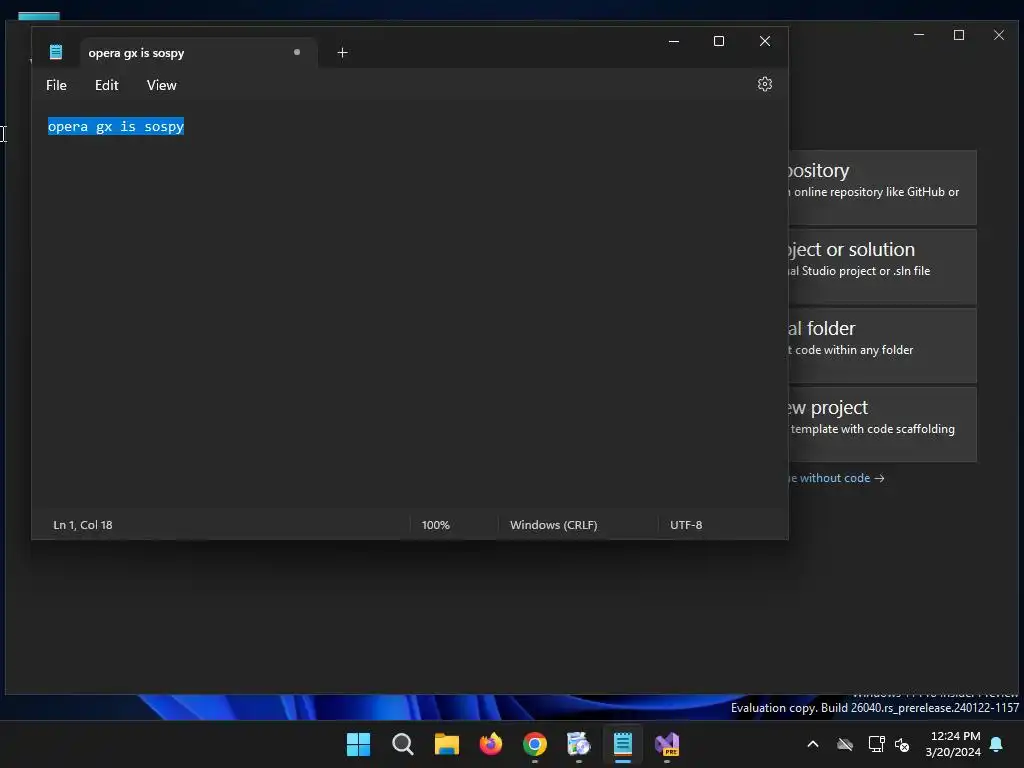
Task: Select the 'opera gx is sospy' tab
Action: pos(199,53)
